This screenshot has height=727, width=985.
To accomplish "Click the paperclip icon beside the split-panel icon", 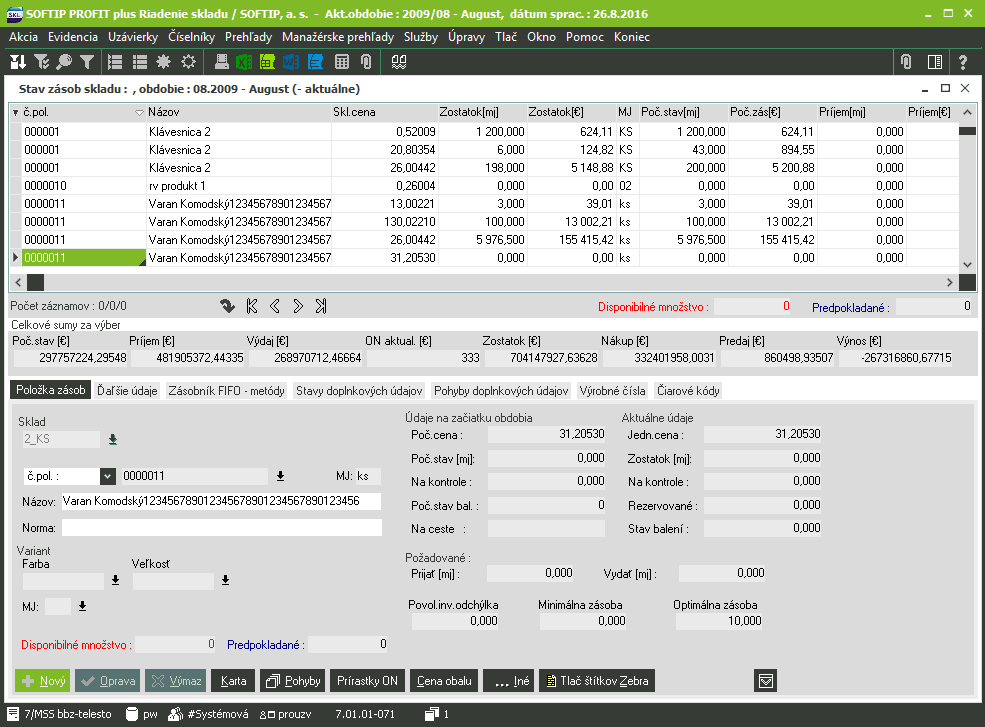I will coord(906,62).
